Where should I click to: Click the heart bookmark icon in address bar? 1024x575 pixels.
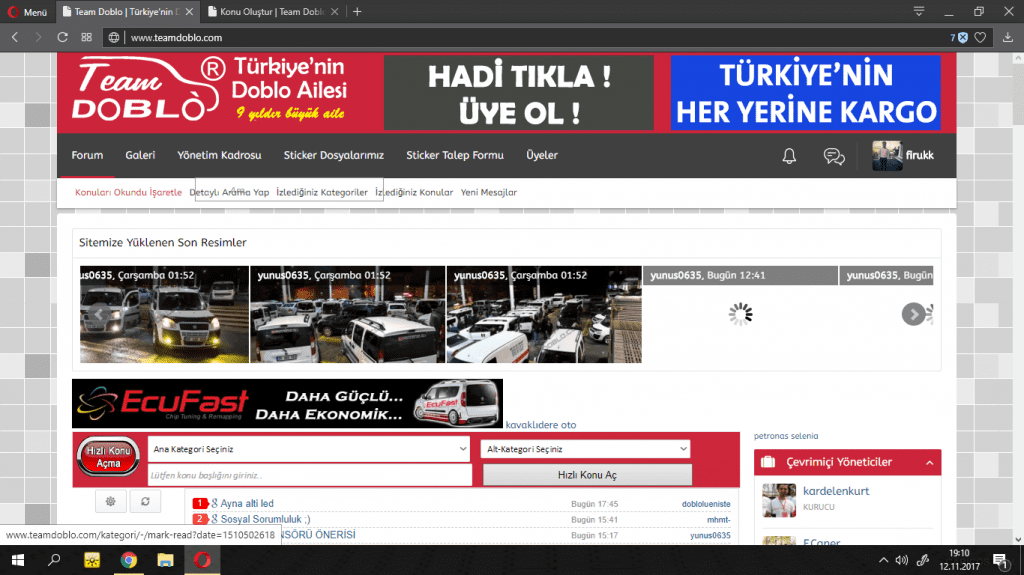[x=981, y=37]
